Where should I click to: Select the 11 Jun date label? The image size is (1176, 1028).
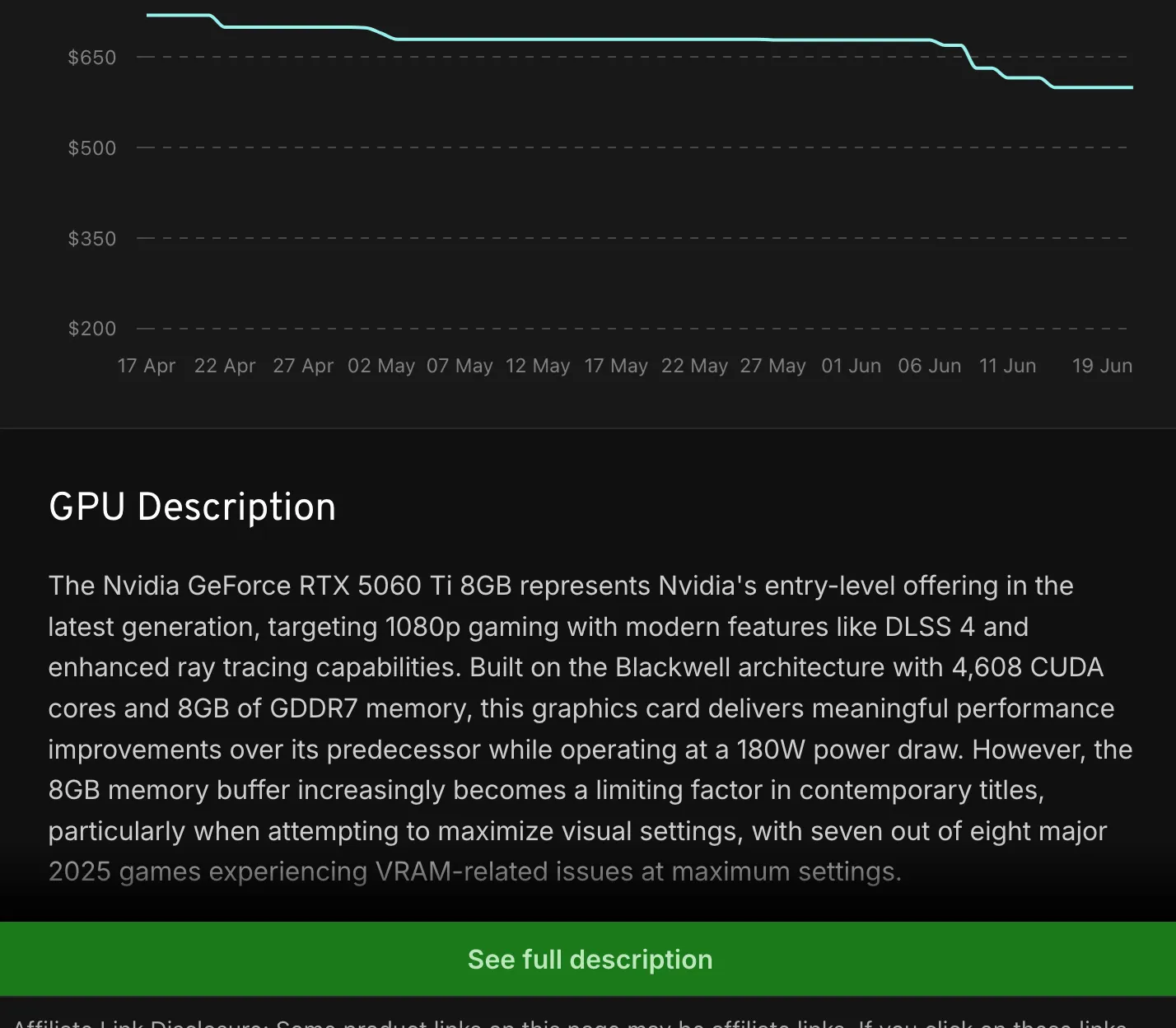(1007, 366)
